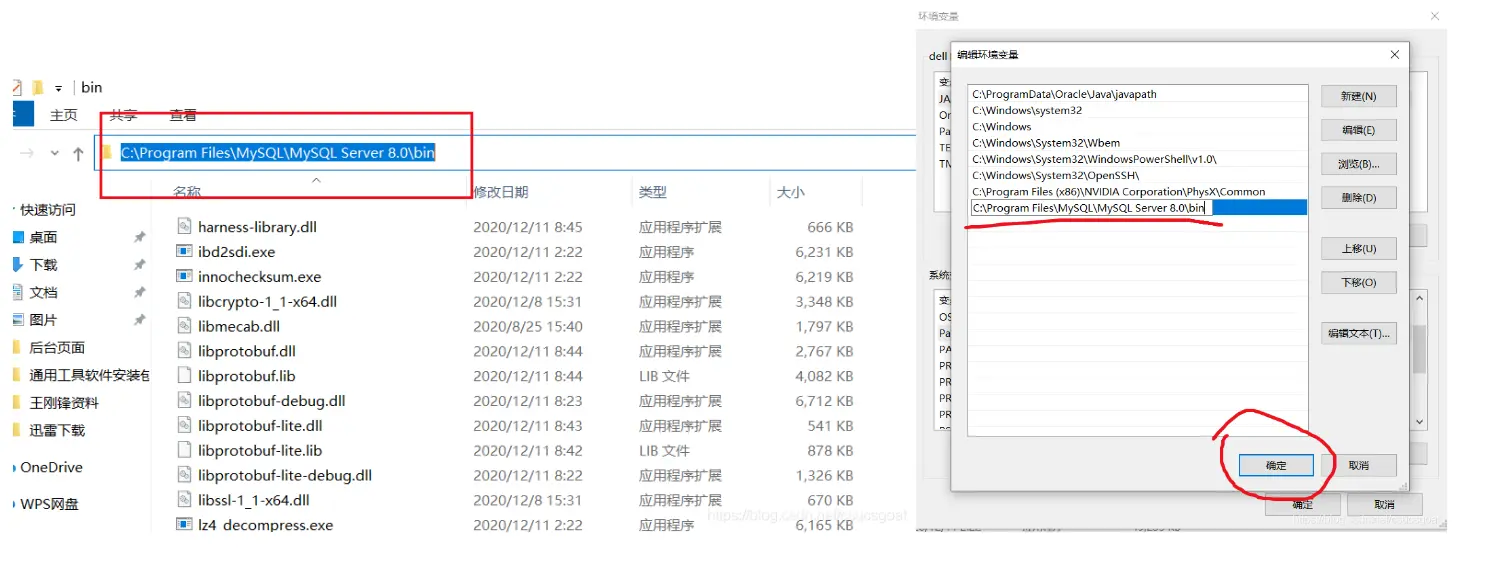Open the 主页 ribbon tab

(64, 115)
